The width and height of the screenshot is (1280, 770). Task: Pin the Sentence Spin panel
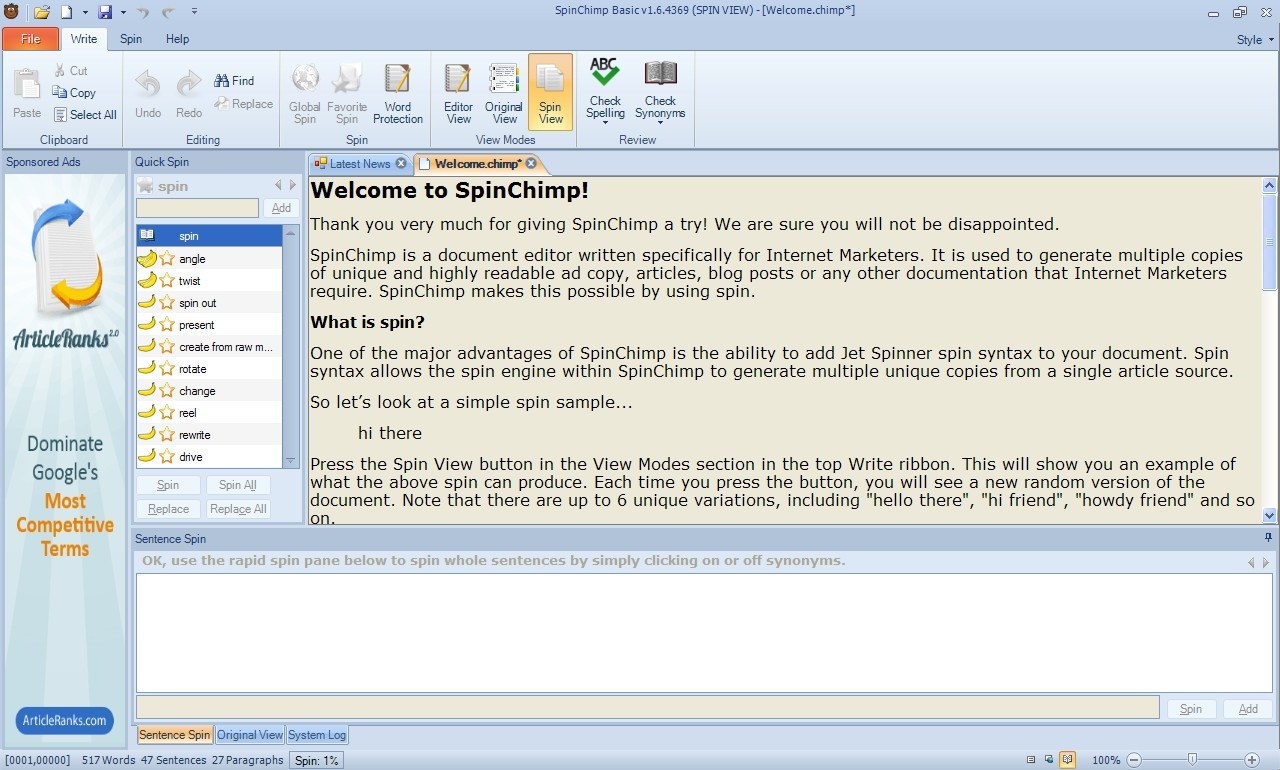tap(1268, 538)
